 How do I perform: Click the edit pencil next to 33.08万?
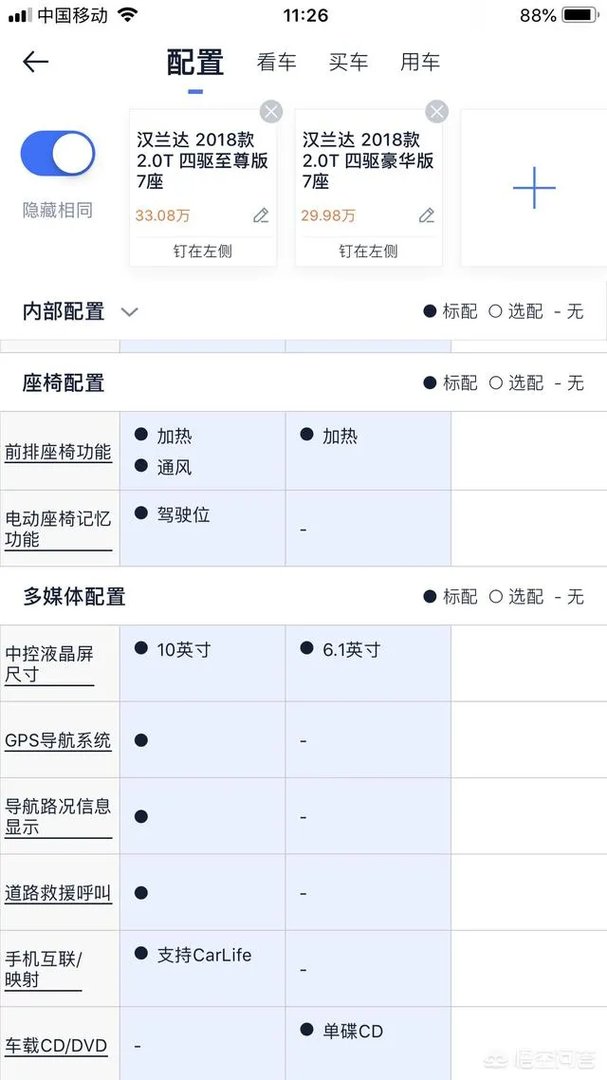(x=261, y=215)
